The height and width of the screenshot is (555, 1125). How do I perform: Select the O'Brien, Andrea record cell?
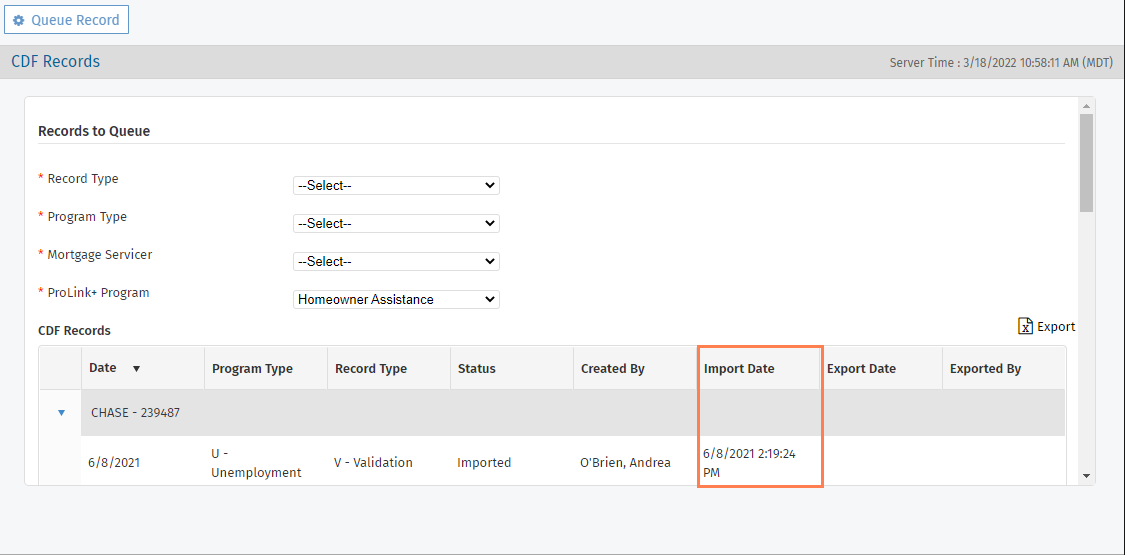[x=625, y=463]
